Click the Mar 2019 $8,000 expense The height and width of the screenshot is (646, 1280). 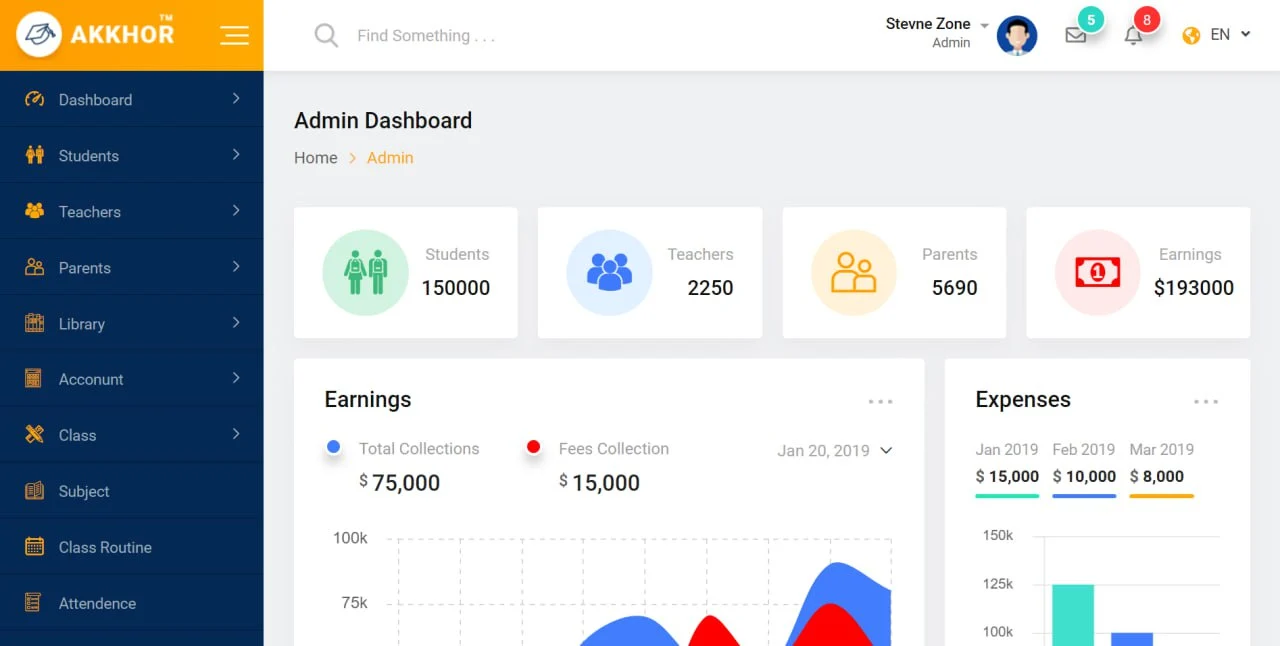click(1157, 477)
